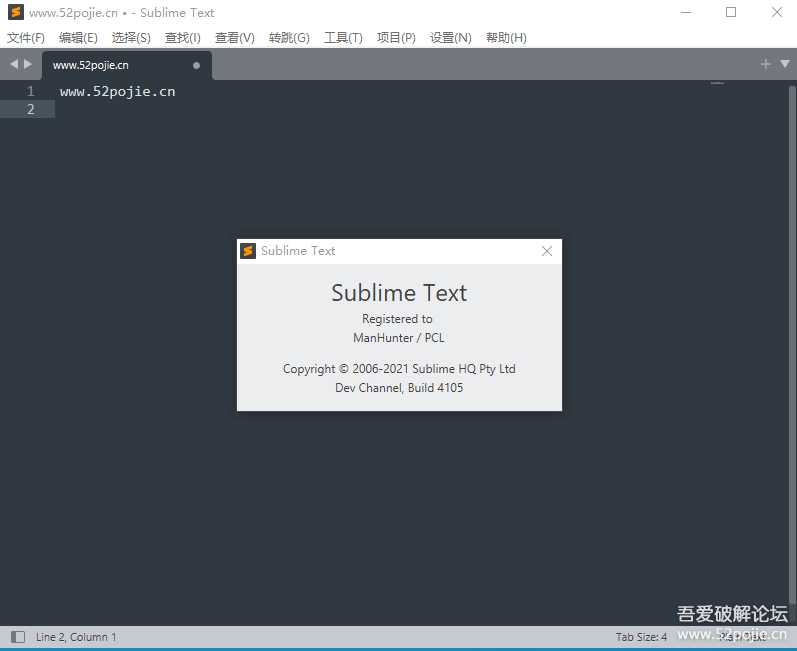Open the 编辑(E) menu
This screenshot has width=797, height=651.
coord(78,38)
